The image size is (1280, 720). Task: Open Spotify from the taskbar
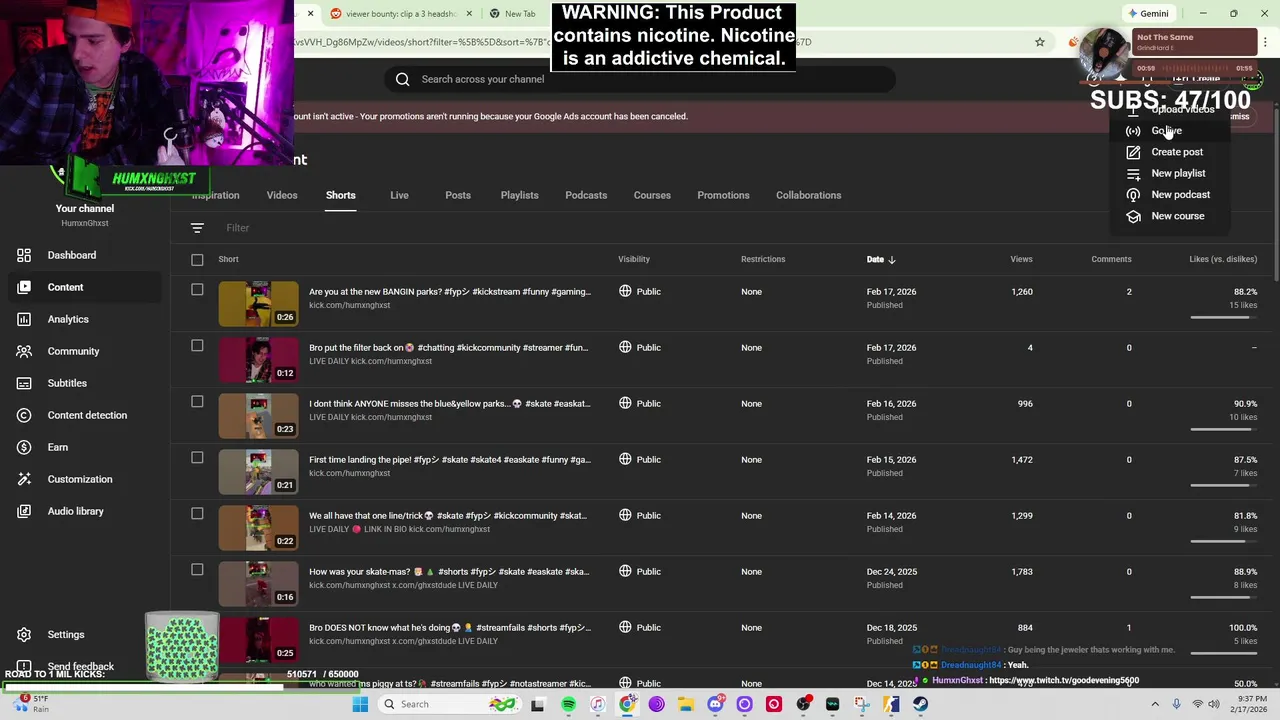click(x=568, y=704)
